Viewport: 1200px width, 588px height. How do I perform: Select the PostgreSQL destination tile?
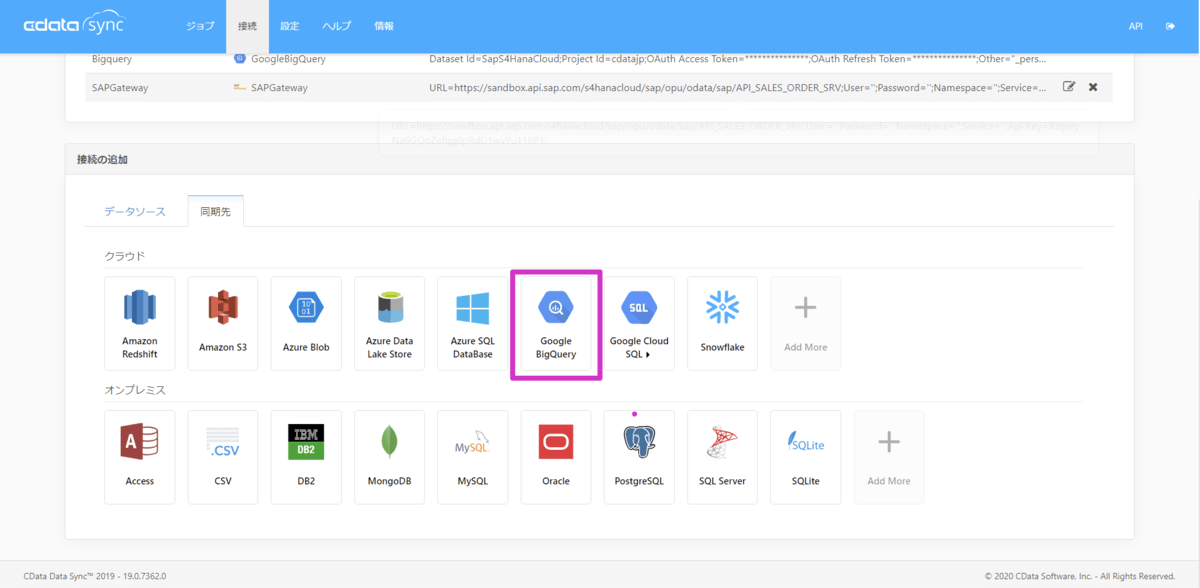[639, 457]
